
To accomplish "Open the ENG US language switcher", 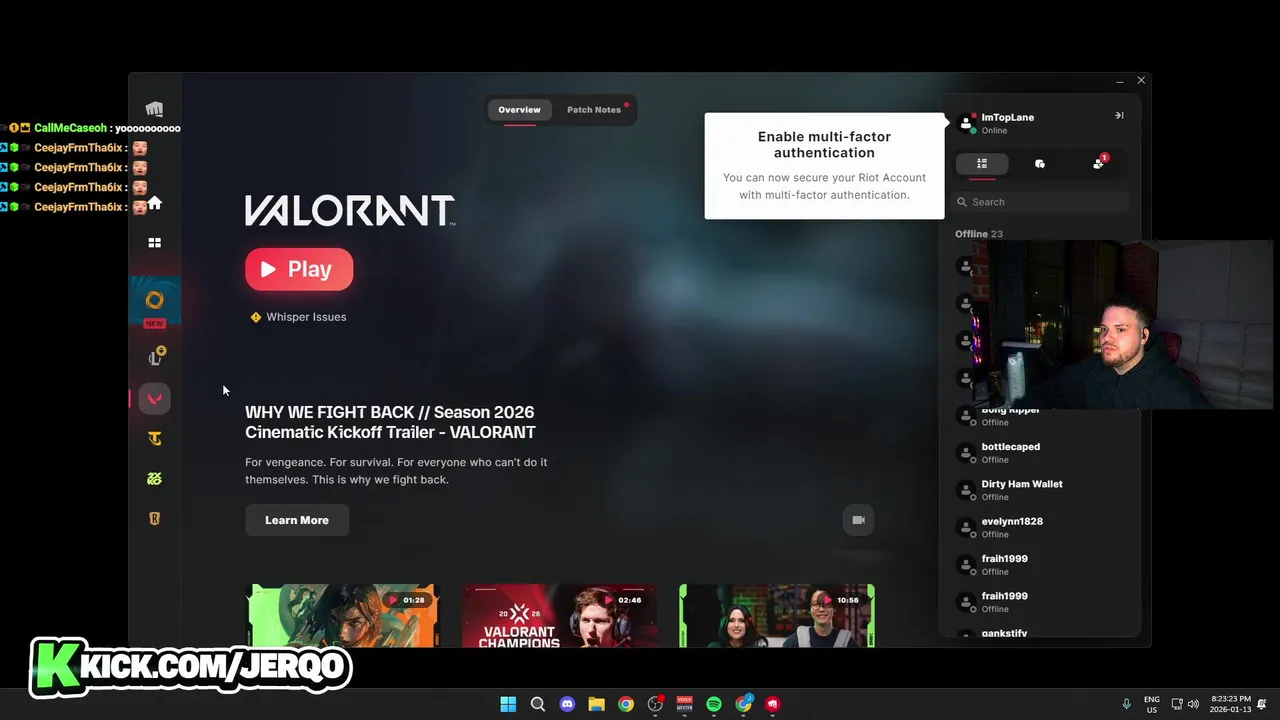I will point(1152,704).
